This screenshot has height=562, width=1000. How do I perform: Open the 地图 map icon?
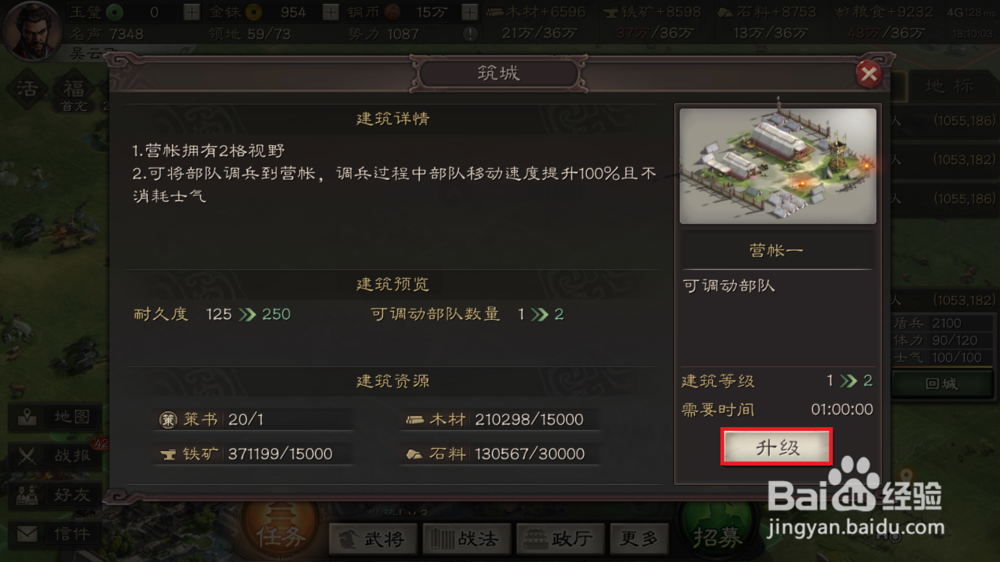point(55,417)
